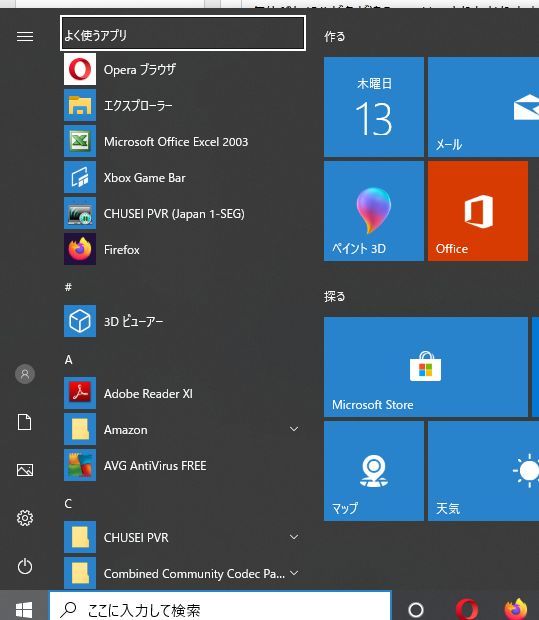Open Opera from the taskbar
This screenshot has height=620, width=539.
467,609
